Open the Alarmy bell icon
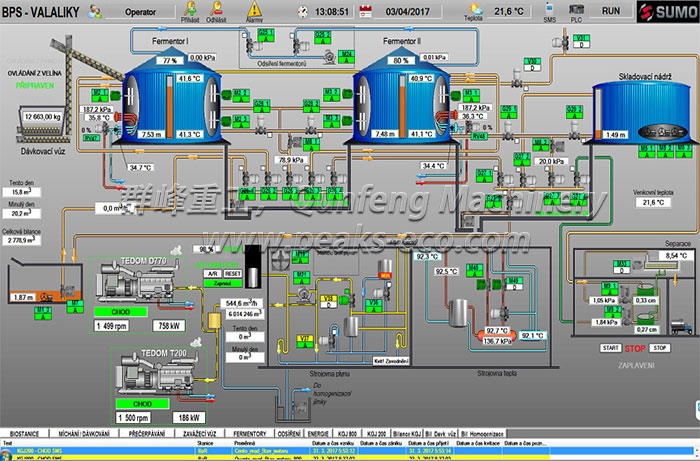Viewport: 700px width, 461px height. (255, 10)
